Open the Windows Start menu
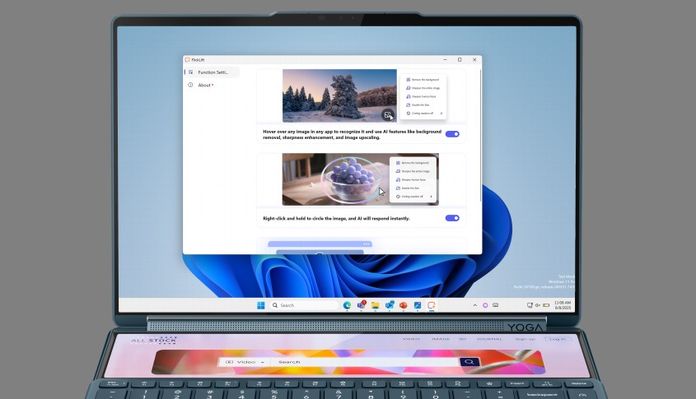The width and height of the screenshot is (696, 399). click(261, 305)
